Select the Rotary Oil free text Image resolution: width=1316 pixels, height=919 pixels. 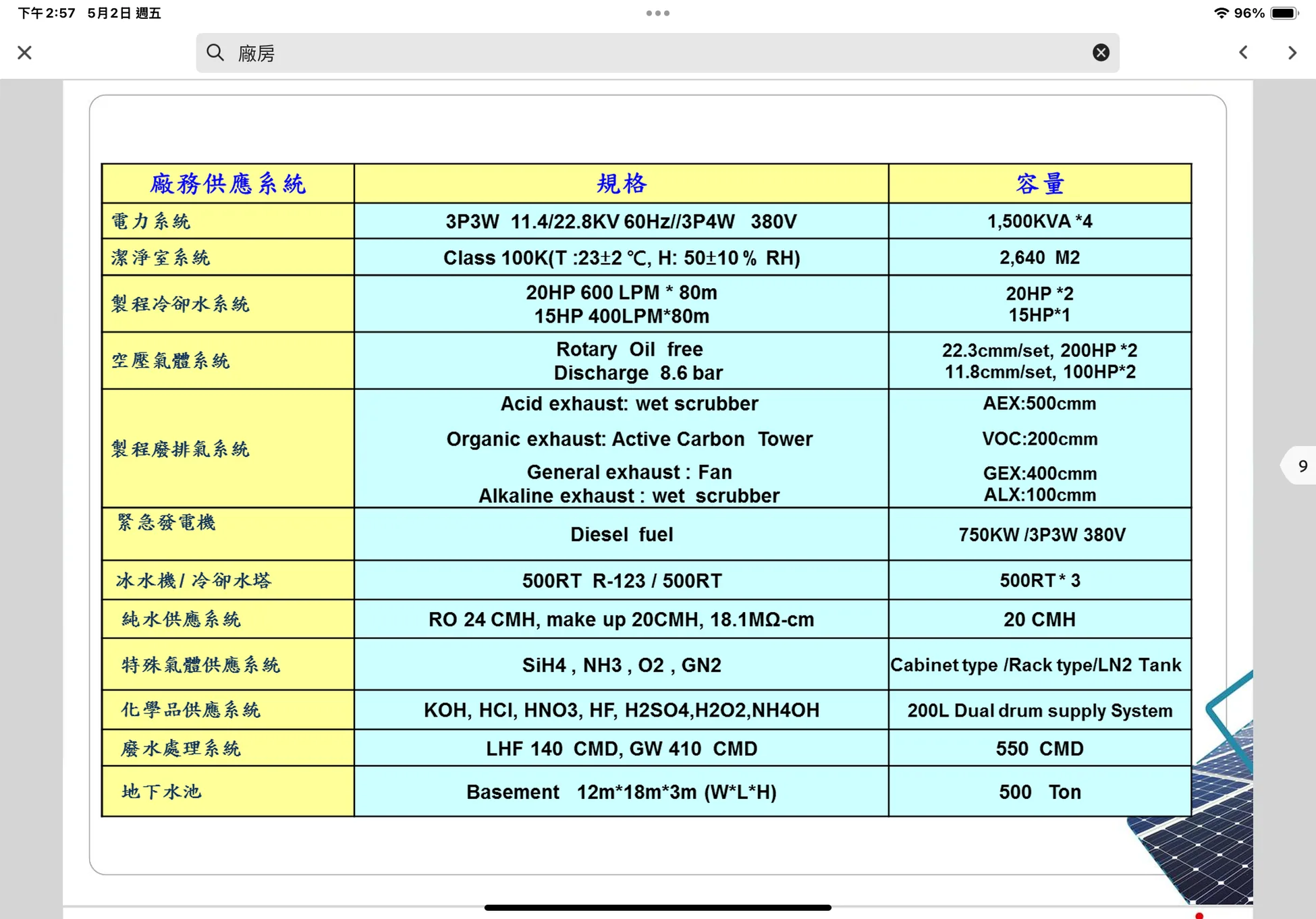click(x=629, y=349)
